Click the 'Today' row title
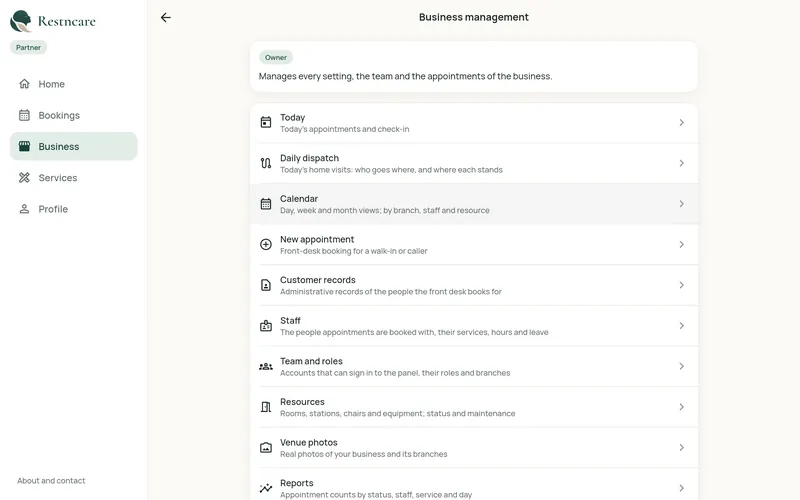800x500 pixels. pyautogui.click(x=292, y=117)
